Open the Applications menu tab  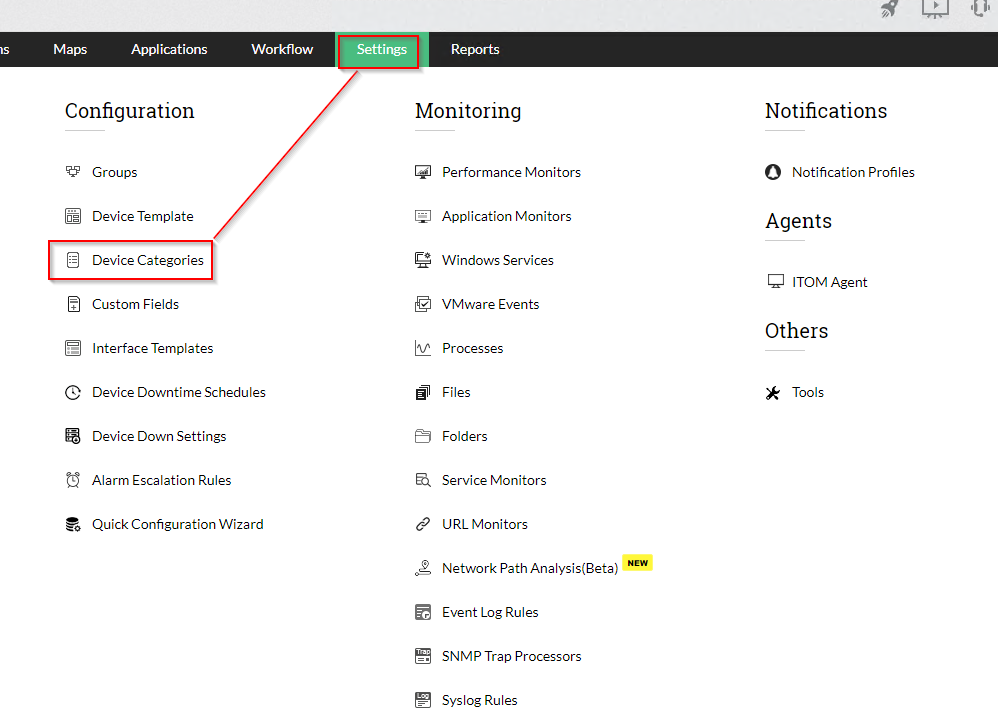click(x=169, y=49)
